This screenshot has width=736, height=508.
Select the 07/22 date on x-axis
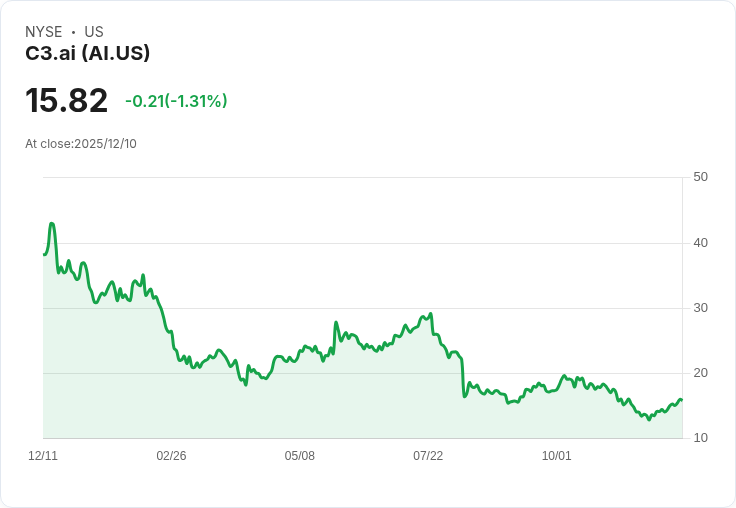428,456
